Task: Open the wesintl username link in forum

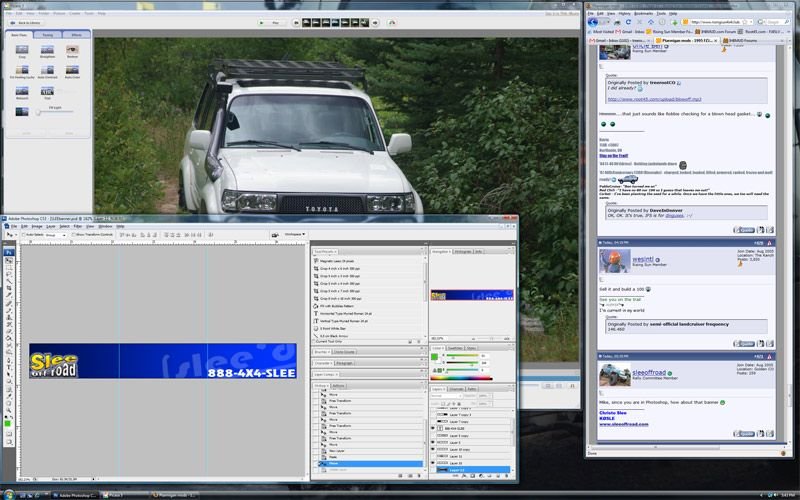Action: (642, 259)
